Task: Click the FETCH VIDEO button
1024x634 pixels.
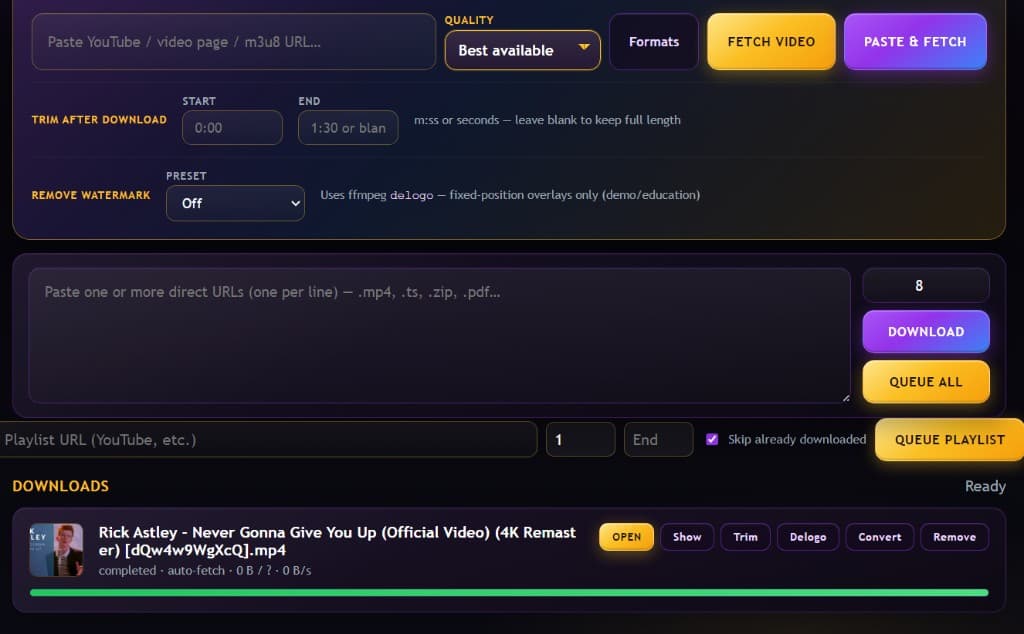Action: click(771, 42)
